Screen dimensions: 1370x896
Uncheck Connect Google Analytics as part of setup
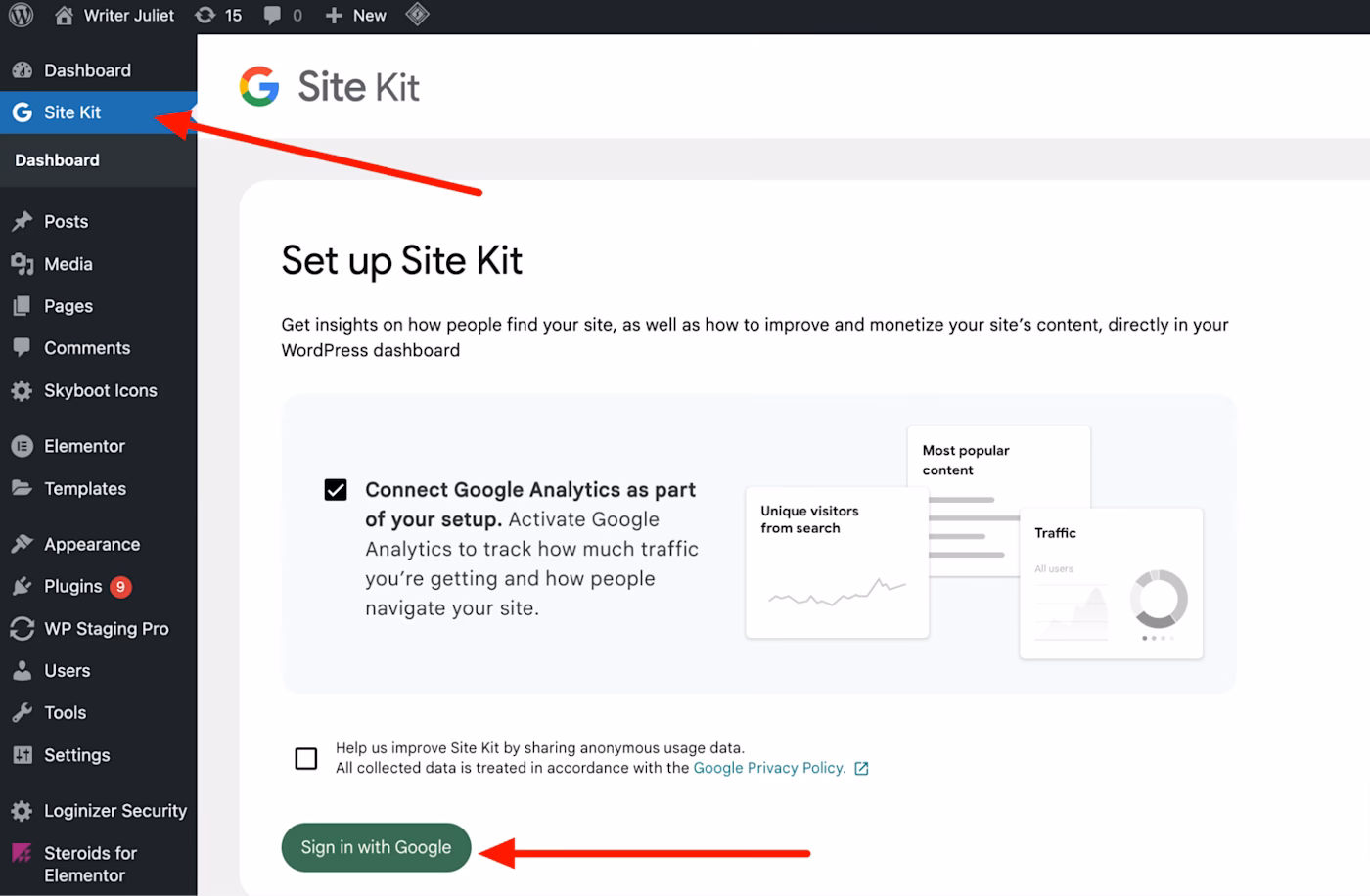coord(336,489)
